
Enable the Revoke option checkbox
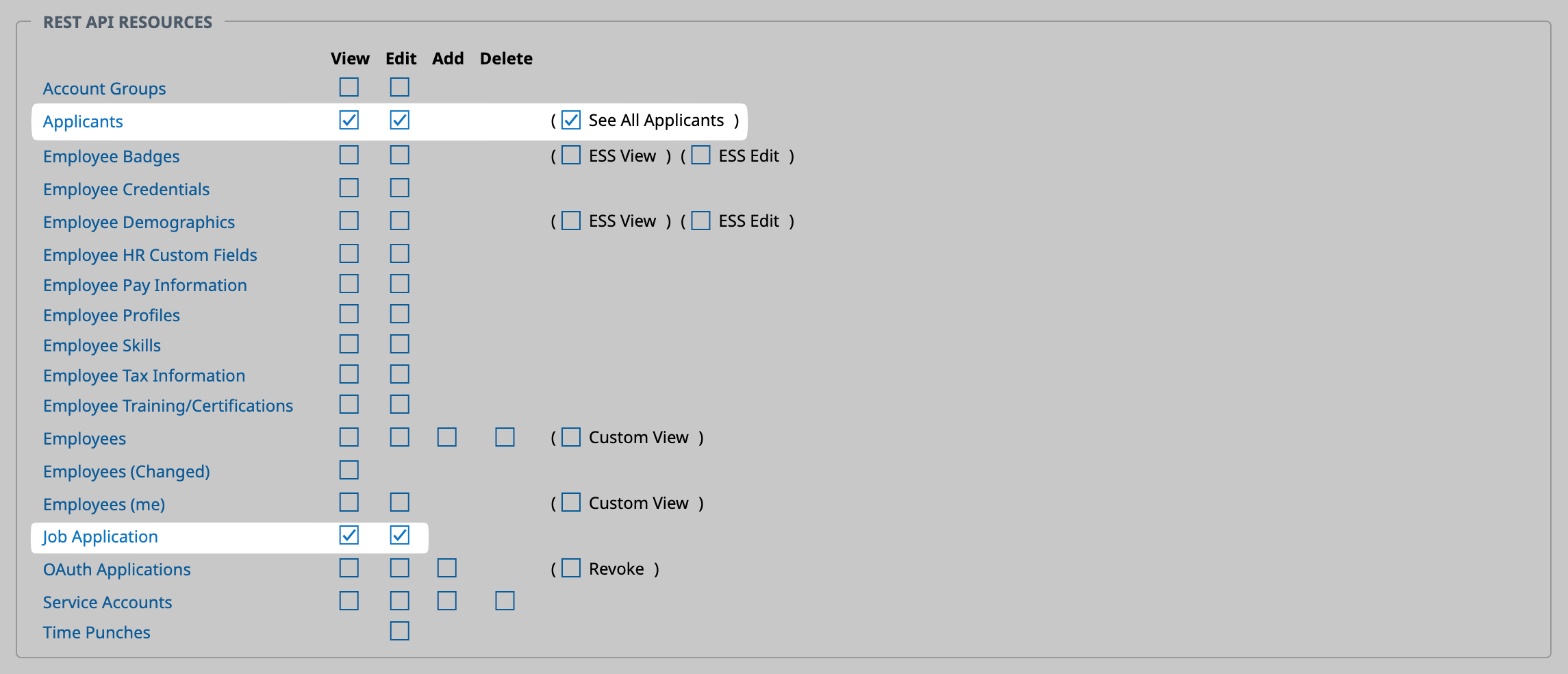click(571, 569)
